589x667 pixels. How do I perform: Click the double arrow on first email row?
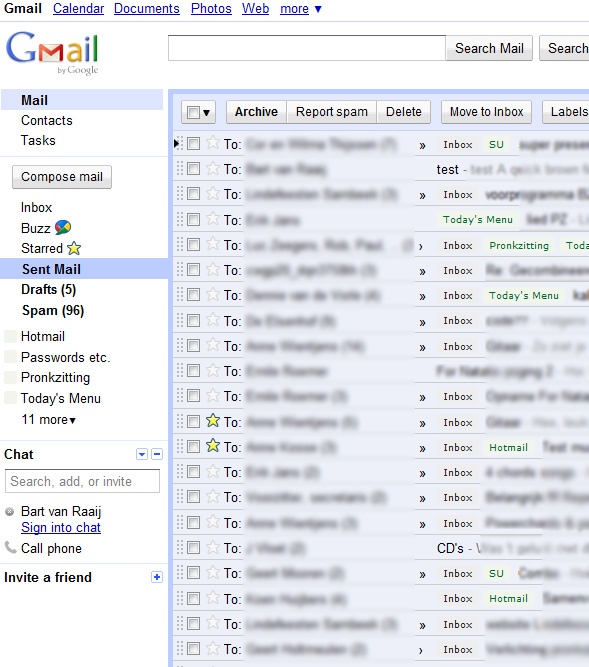tap(422, 145)
